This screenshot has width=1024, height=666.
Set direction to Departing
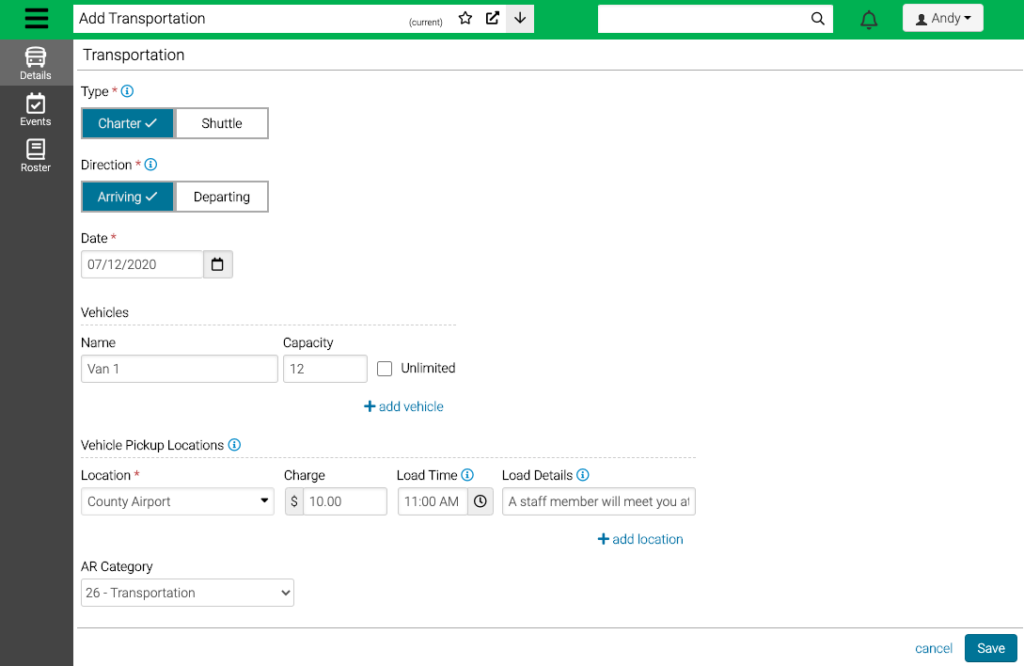tap(222, 197)
